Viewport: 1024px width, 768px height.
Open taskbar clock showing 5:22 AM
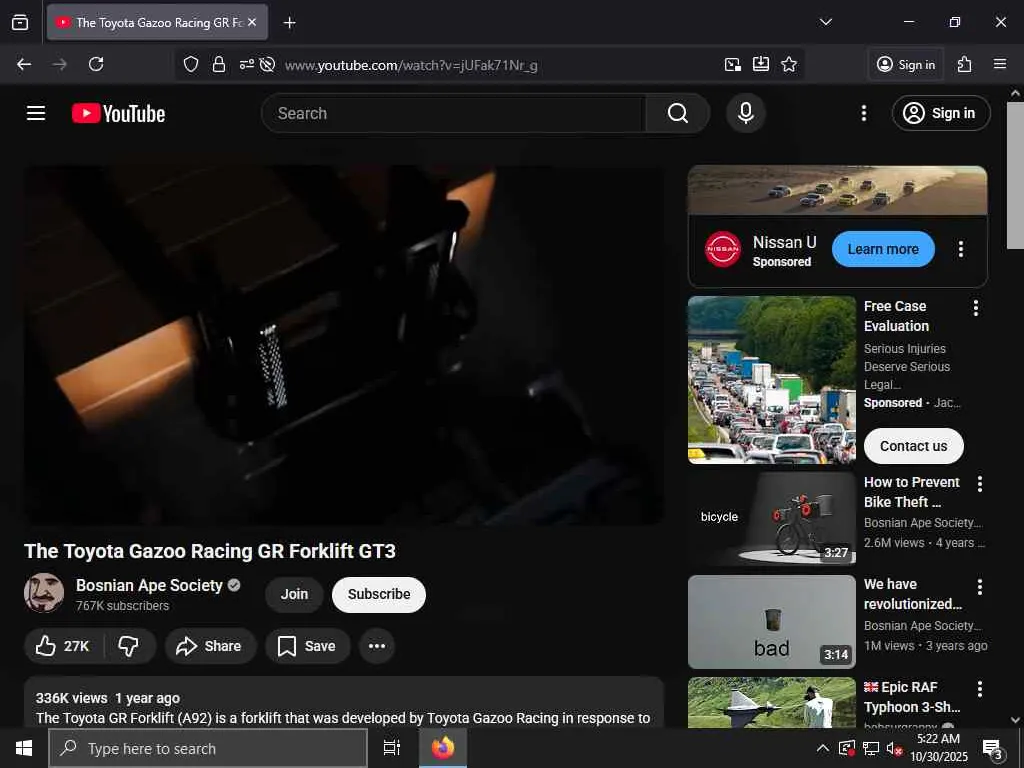click(939, 748)
